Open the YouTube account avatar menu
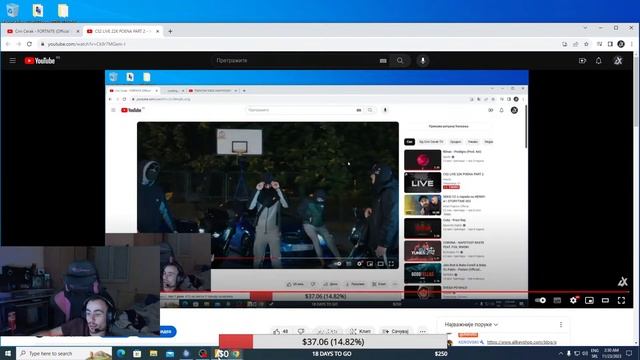Viewport: 640px width, 360px height. (618, 60)
